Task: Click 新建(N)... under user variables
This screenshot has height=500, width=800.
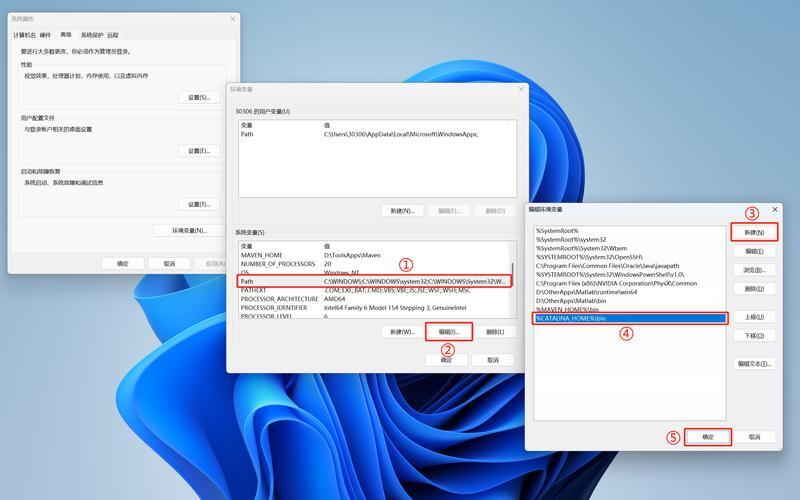Action: pyautogui.click(x=403, y=211)
